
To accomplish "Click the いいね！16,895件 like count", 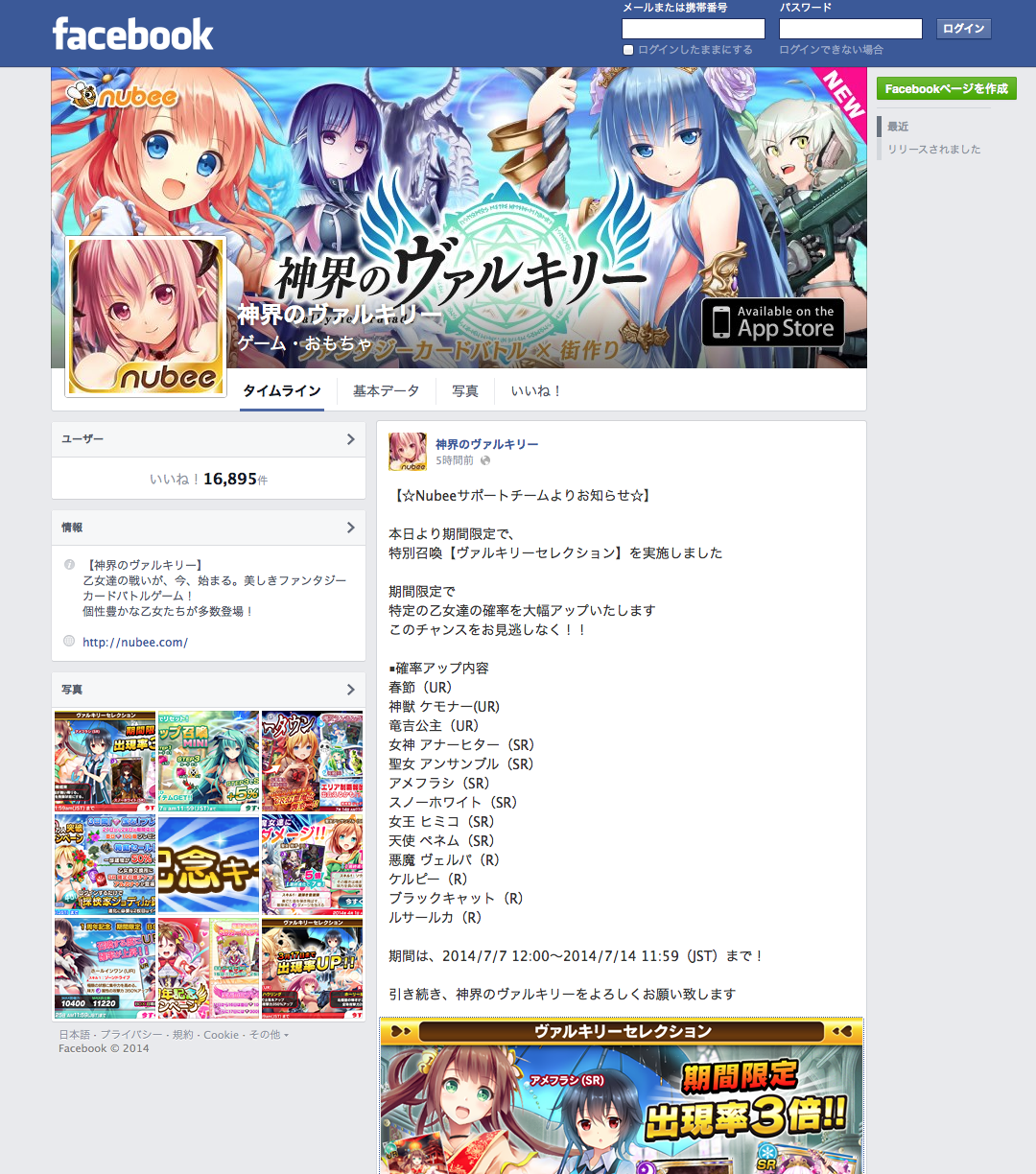I will [x=208, y=479].
